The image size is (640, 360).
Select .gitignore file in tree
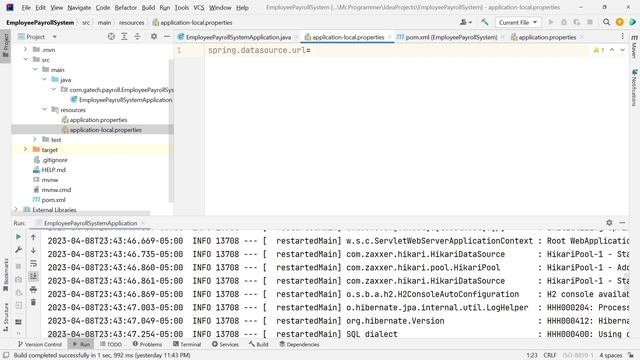[50, 160]
